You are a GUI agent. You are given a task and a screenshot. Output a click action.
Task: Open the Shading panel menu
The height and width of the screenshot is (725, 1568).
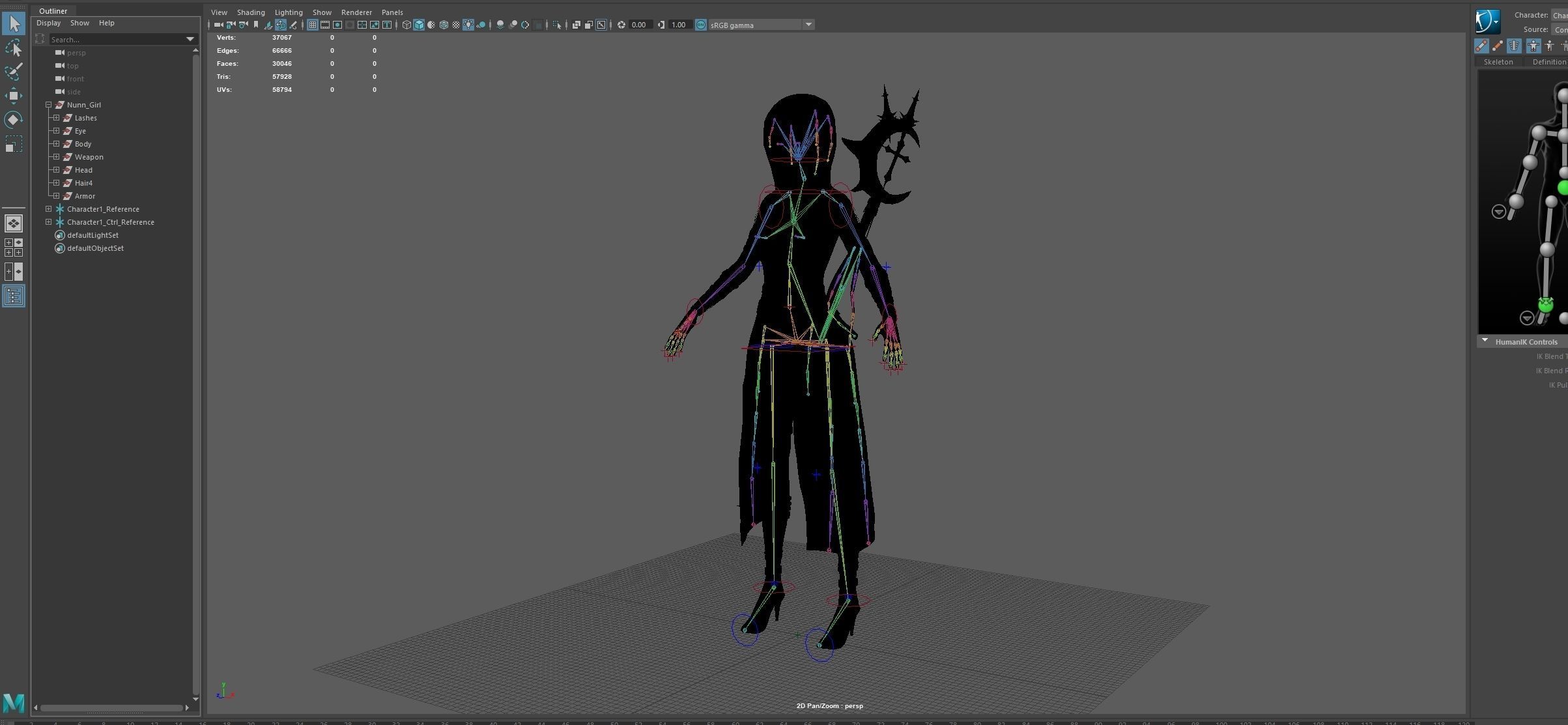(251, 12)
